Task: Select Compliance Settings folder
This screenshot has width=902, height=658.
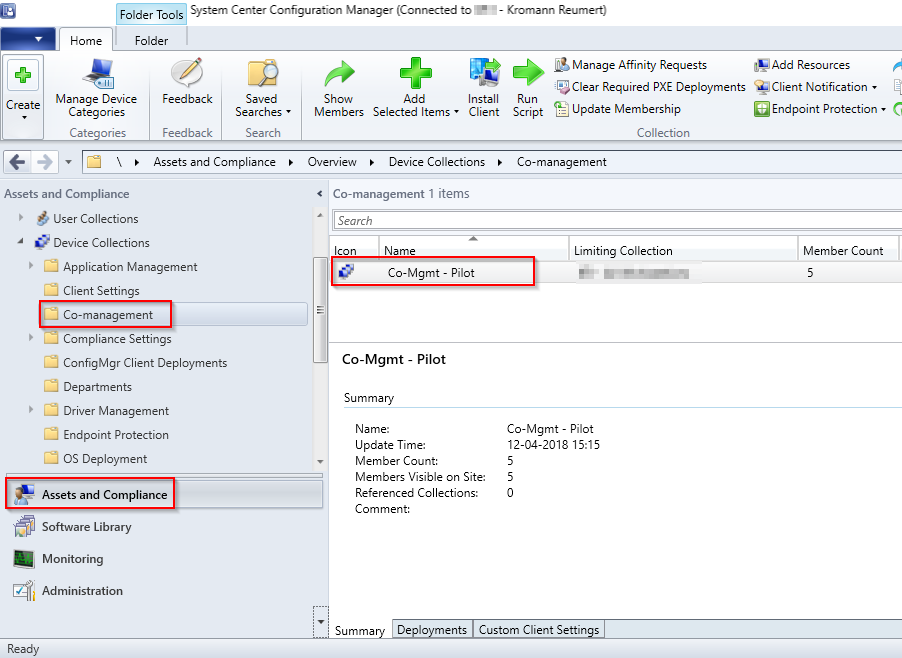Action: (117, 339)
